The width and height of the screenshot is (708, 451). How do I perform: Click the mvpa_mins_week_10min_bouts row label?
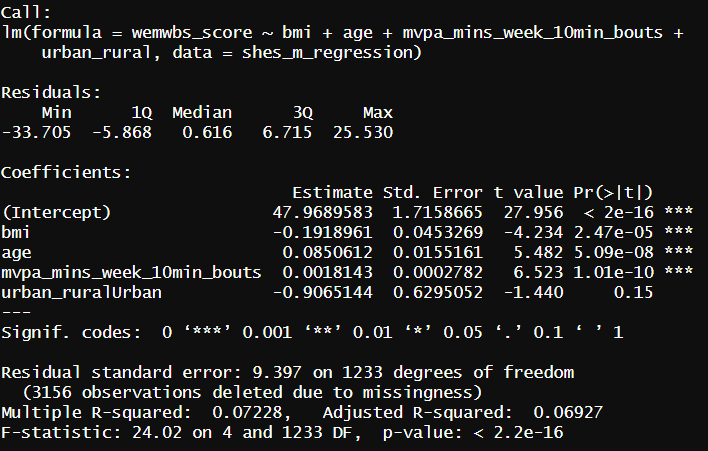[x=132, y=272]
